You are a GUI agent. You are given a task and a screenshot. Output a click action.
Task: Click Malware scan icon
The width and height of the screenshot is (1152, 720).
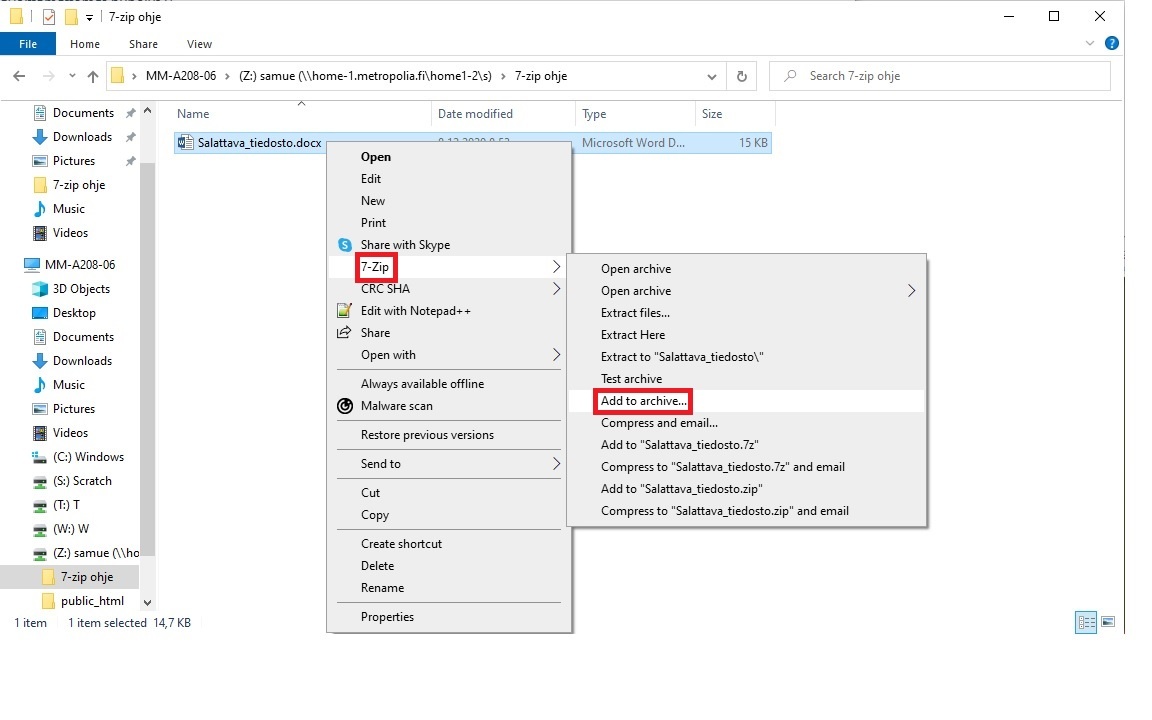tap(345, 406)
